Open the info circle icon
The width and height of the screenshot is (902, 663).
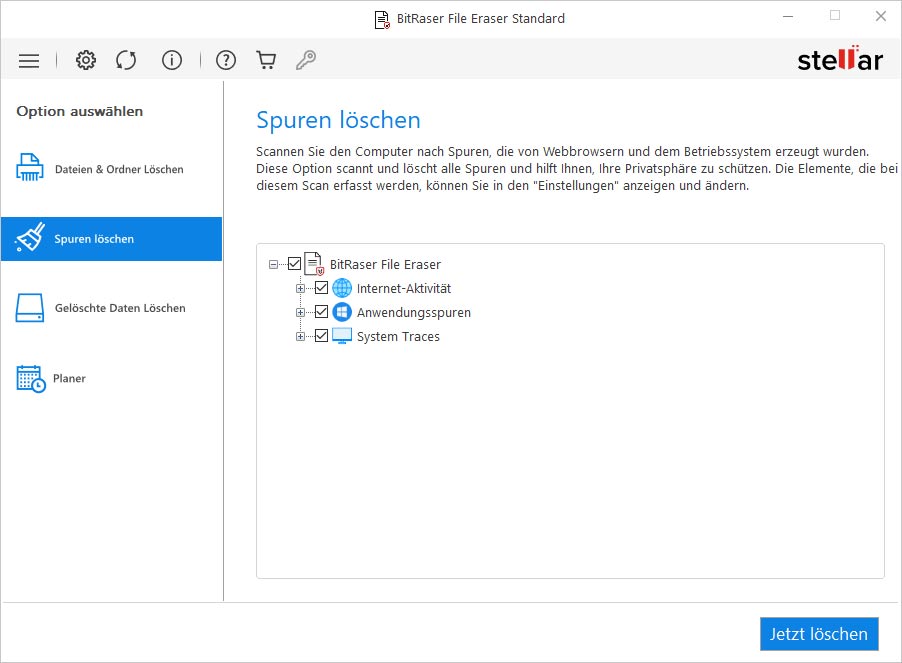coord(172,61)
